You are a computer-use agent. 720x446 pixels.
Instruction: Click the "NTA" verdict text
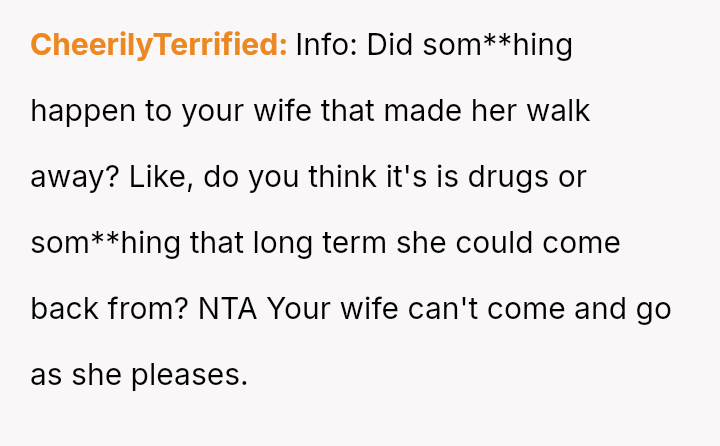[228, 309]
